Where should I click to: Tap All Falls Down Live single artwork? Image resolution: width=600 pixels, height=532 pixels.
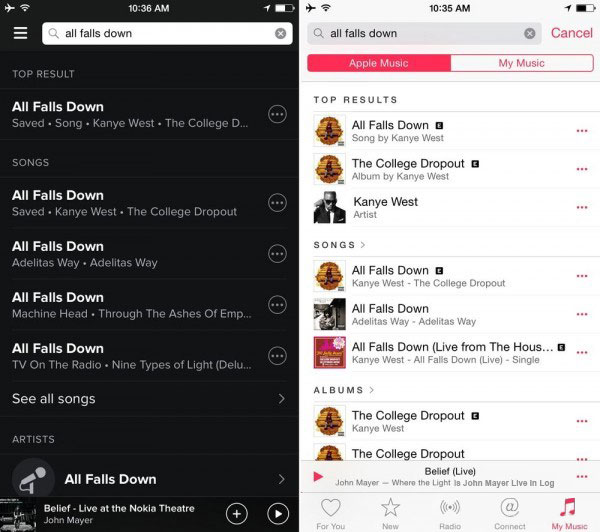(x=329, y=352)
